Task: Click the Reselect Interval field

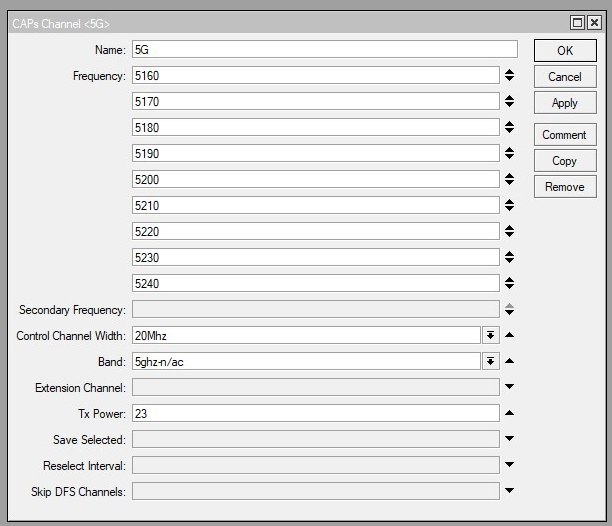Action: coord(315,466)
